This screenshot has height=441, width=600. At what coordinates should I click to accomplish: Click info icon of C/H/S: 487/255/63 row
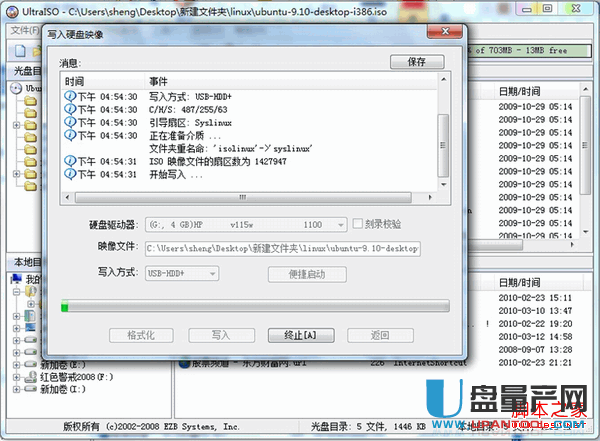pyautogui.click(x=70, y=109)
